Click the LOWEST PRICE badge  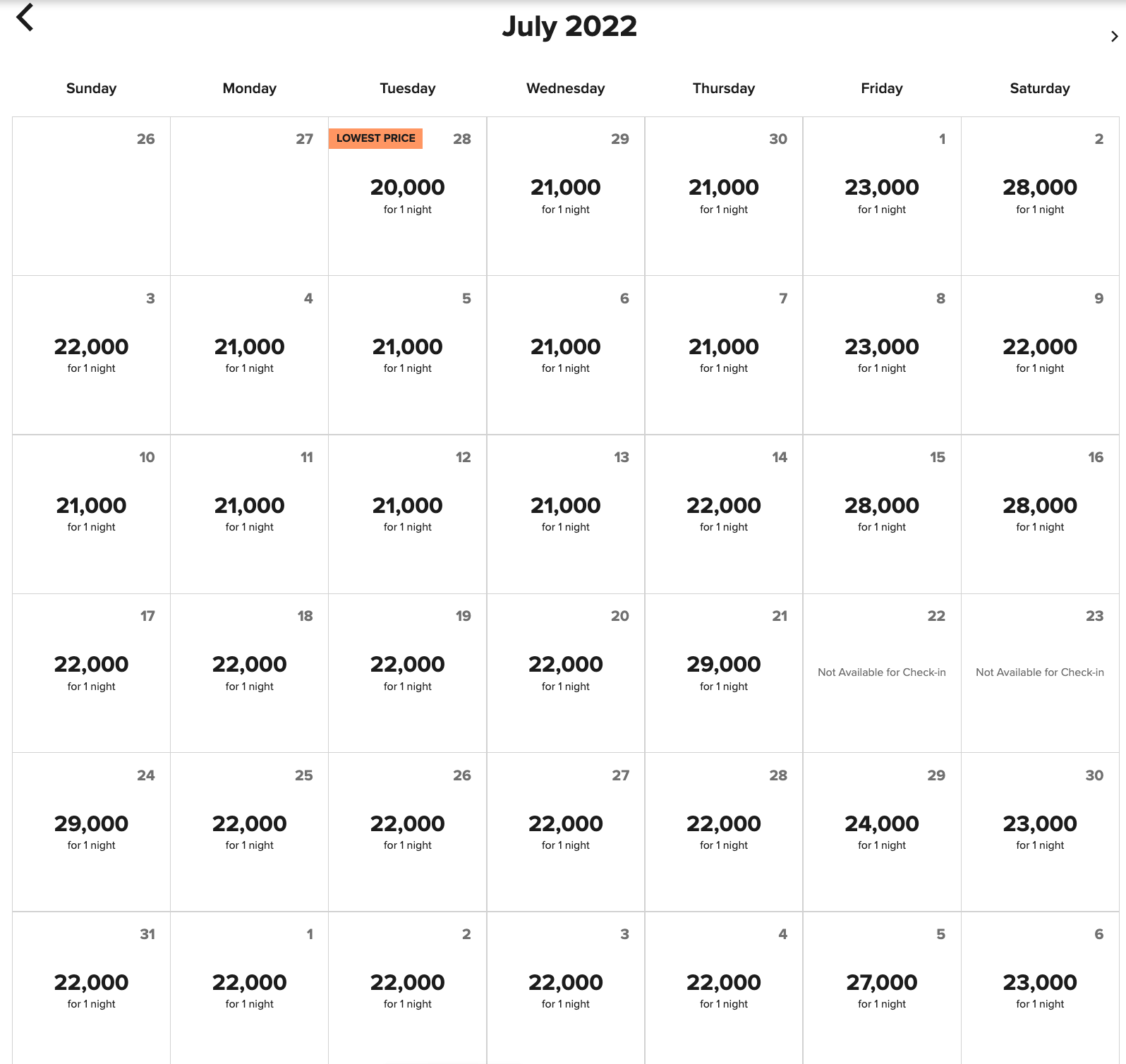(x=375, y=138)
